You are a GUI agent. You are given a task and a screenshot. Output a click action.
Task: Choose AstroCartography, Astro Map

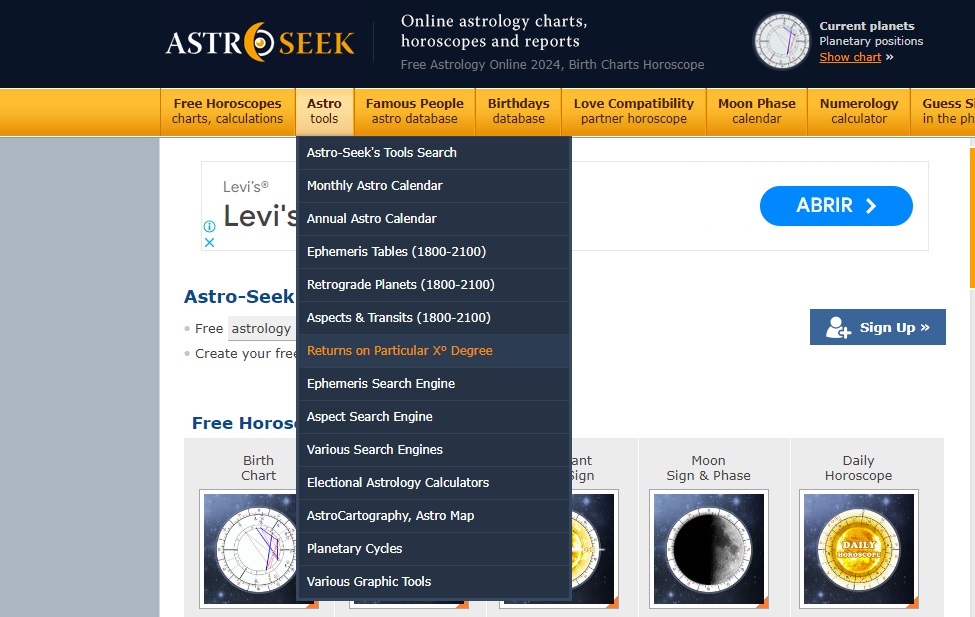click(390, 516)
